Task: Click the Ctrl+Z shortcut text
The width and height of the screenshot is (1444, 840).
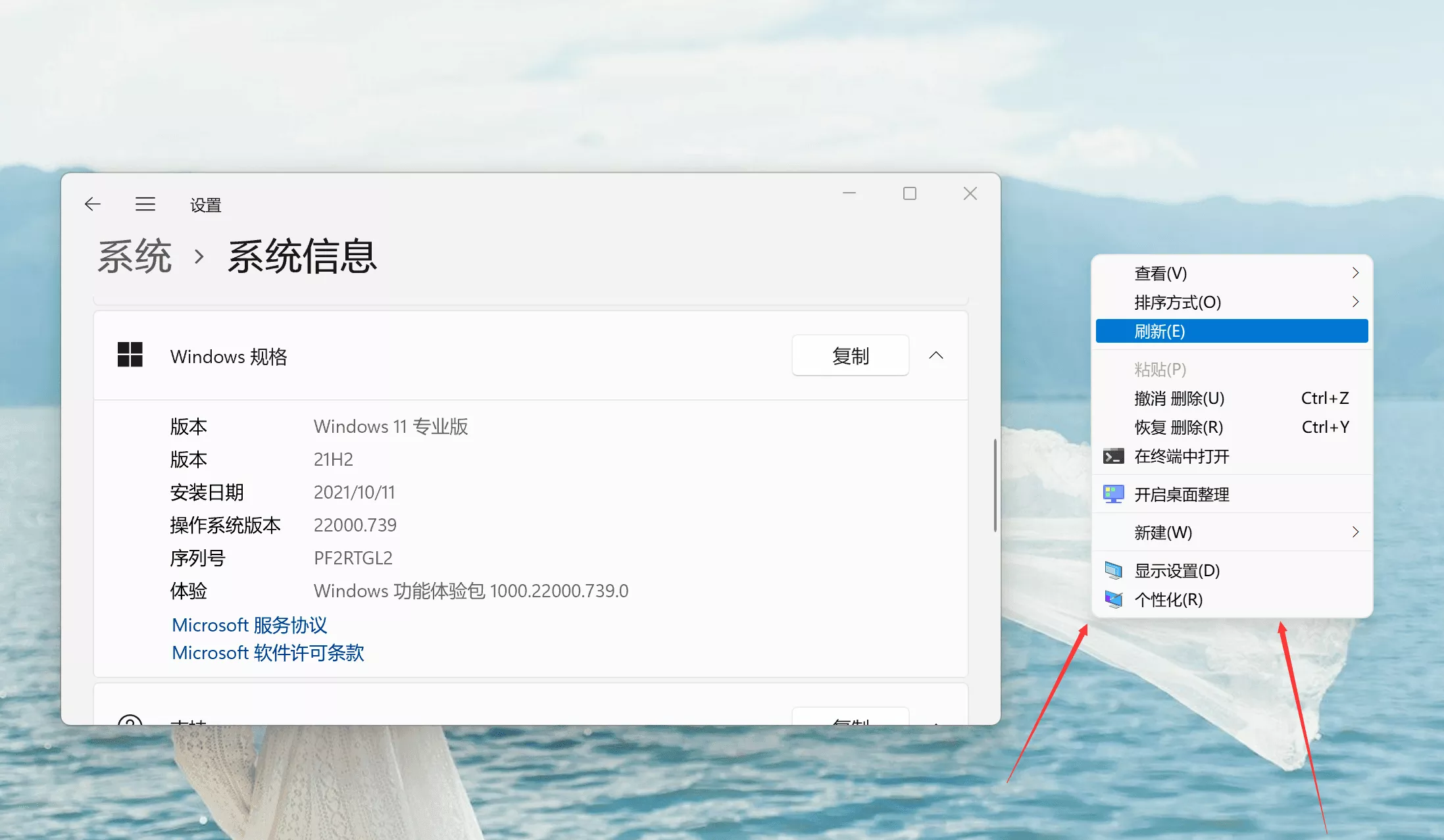Action: coord(1325,398)
